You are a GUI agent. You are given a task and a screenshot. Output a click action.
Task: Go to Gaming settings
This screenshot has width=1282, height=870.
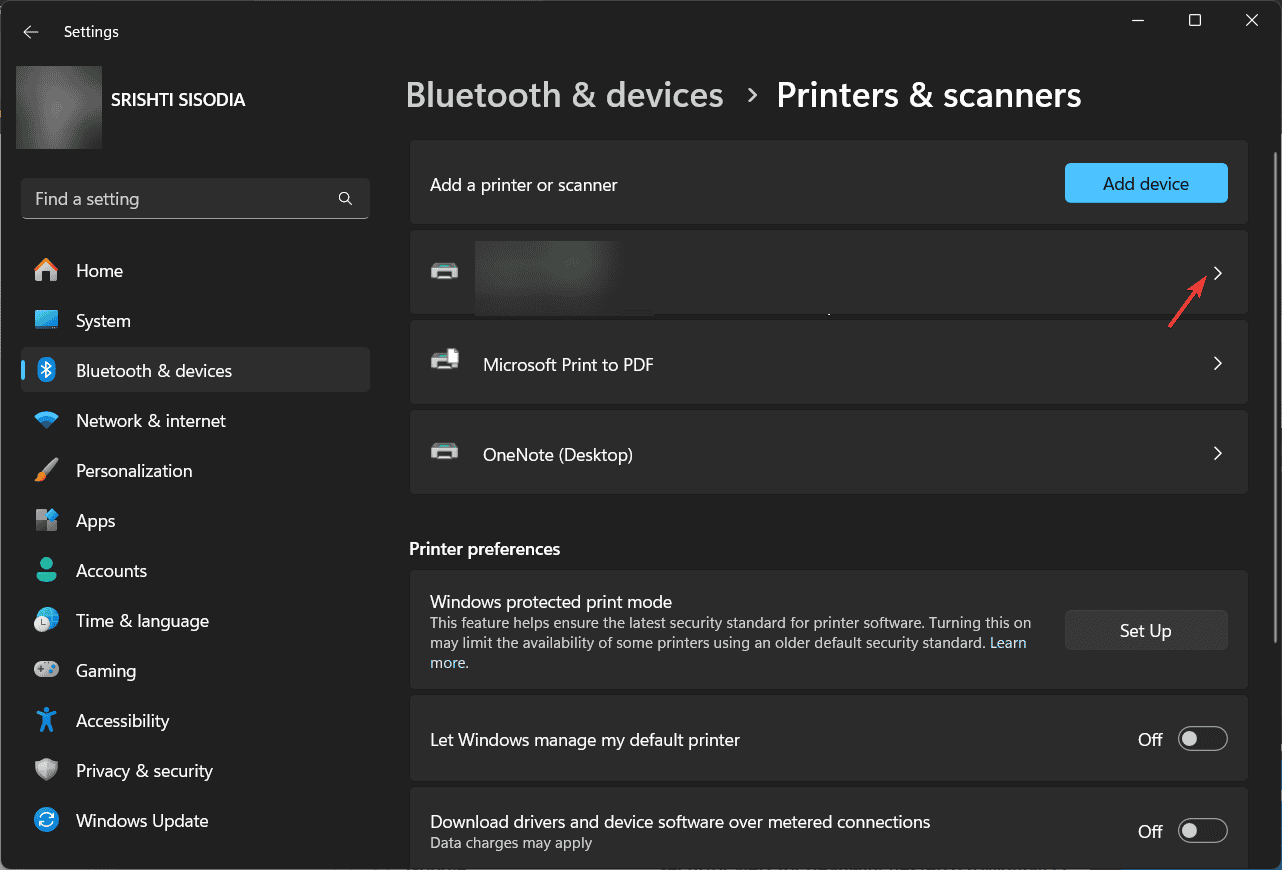[x=195, y=671]
